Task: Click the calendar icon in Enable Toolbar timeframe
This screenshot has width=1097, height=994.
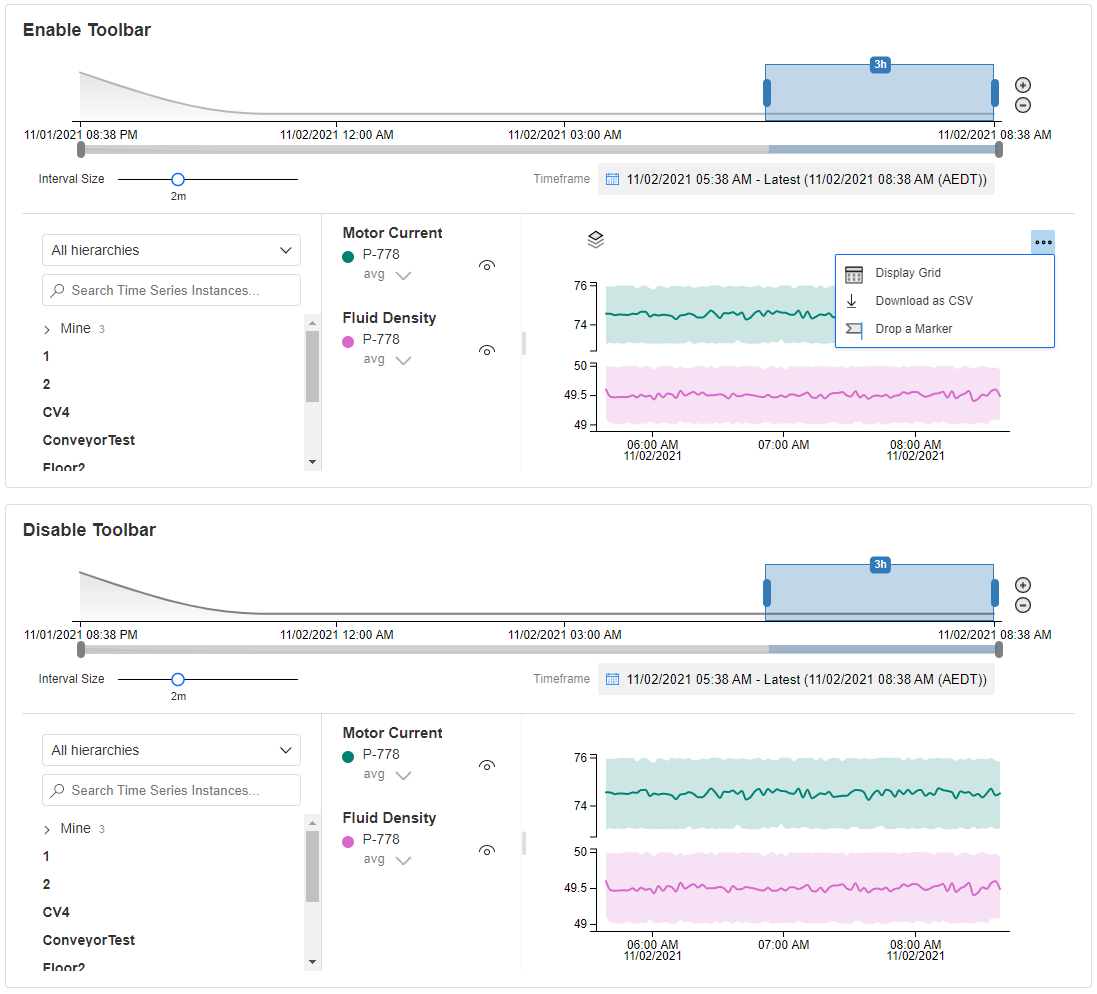Action: (x=612, y=179)
